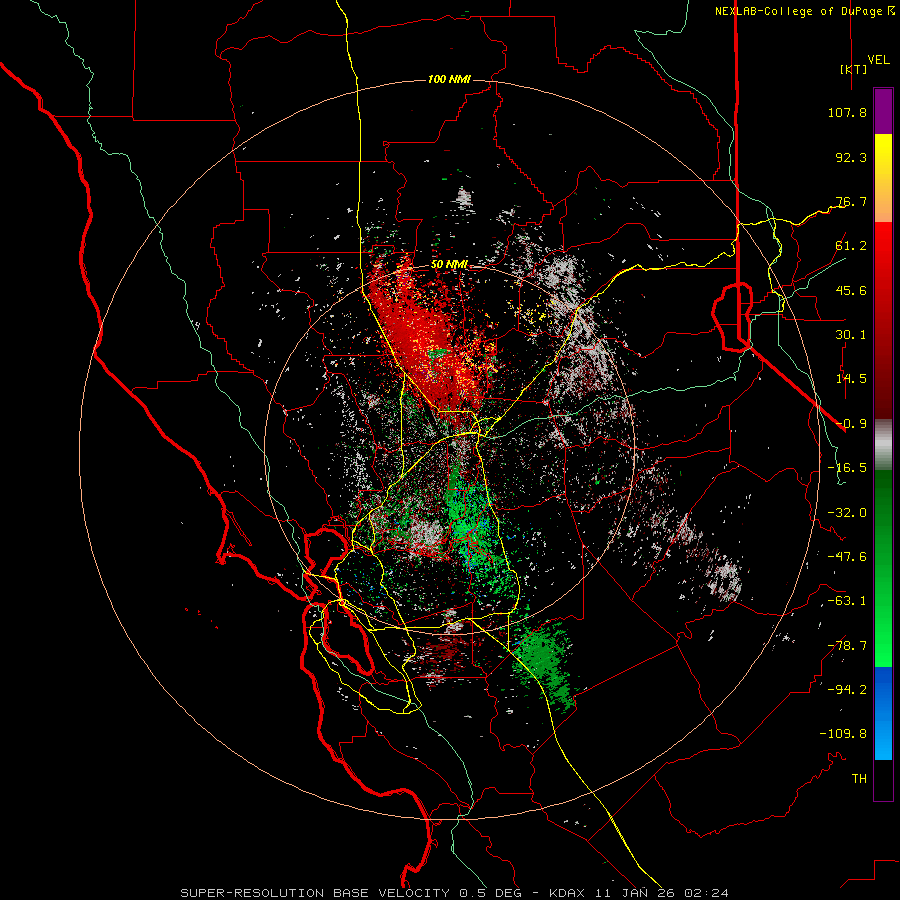Viewport: 900px width, 900px height.
Task: Click the 107.8 velocity scale value
Action: tap(847, 112)
